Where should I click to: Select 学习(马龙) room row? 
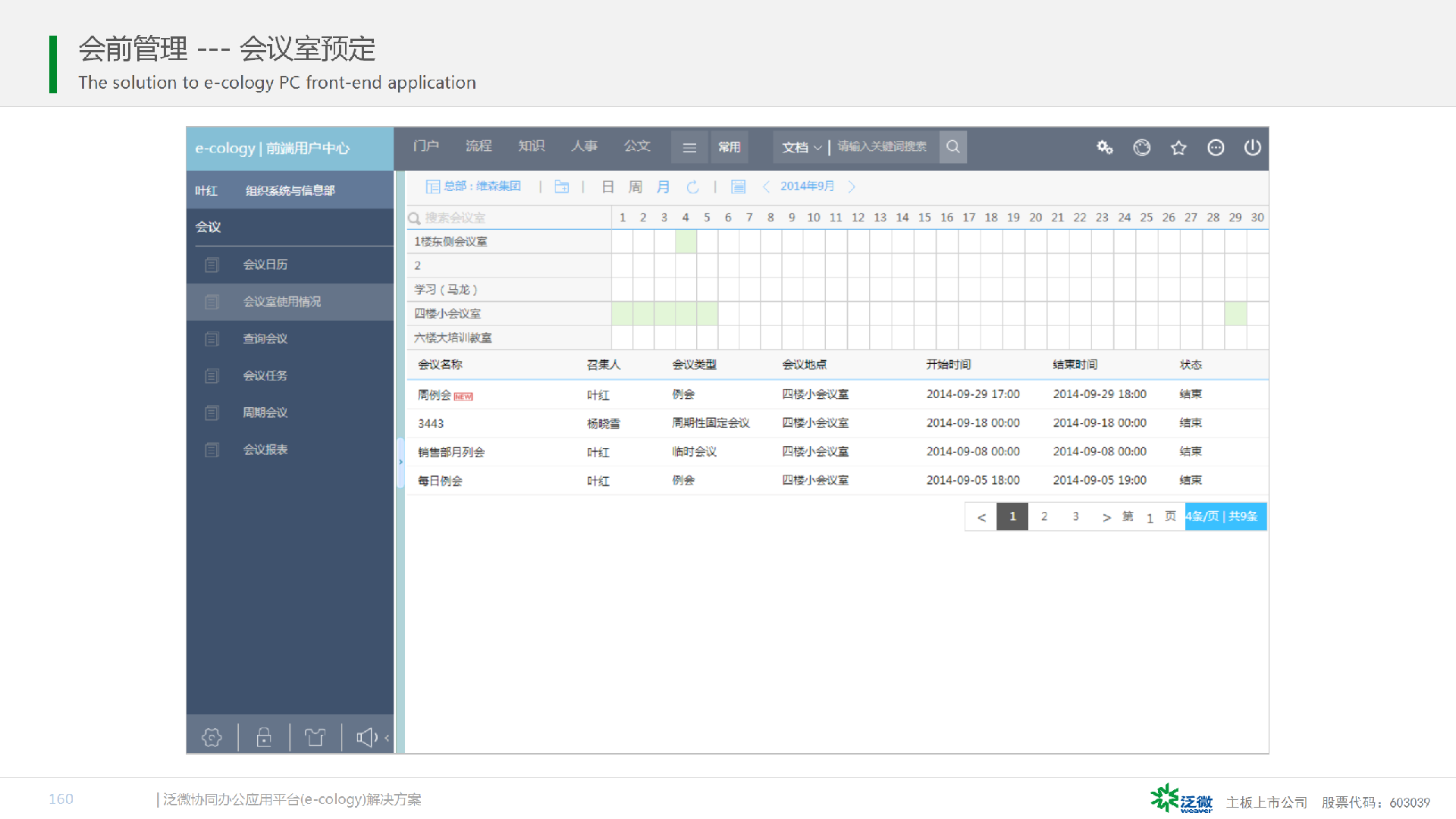pyautogui.click(x=510, y=290)
